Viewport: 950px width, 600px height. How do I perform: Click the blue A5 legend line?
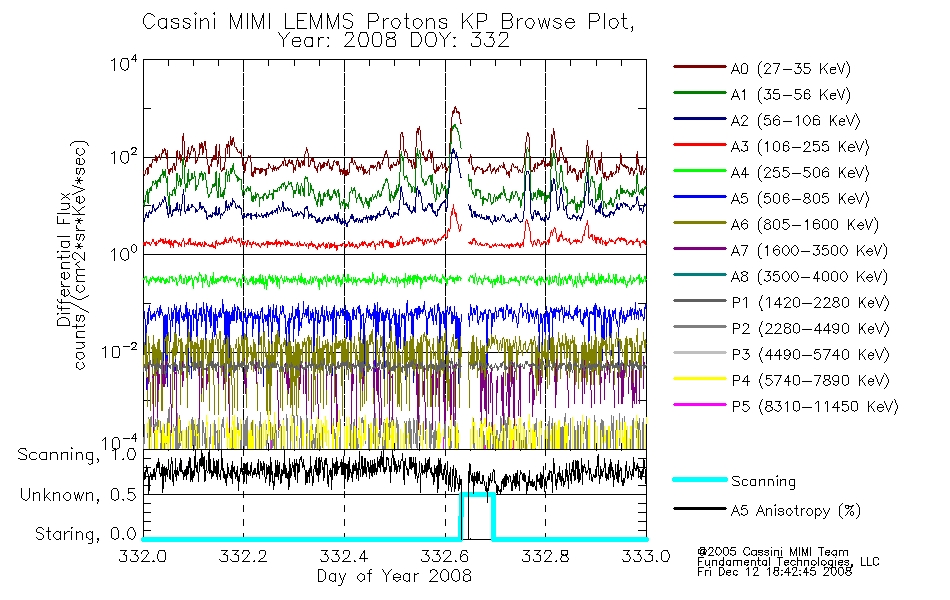point(699,197)
